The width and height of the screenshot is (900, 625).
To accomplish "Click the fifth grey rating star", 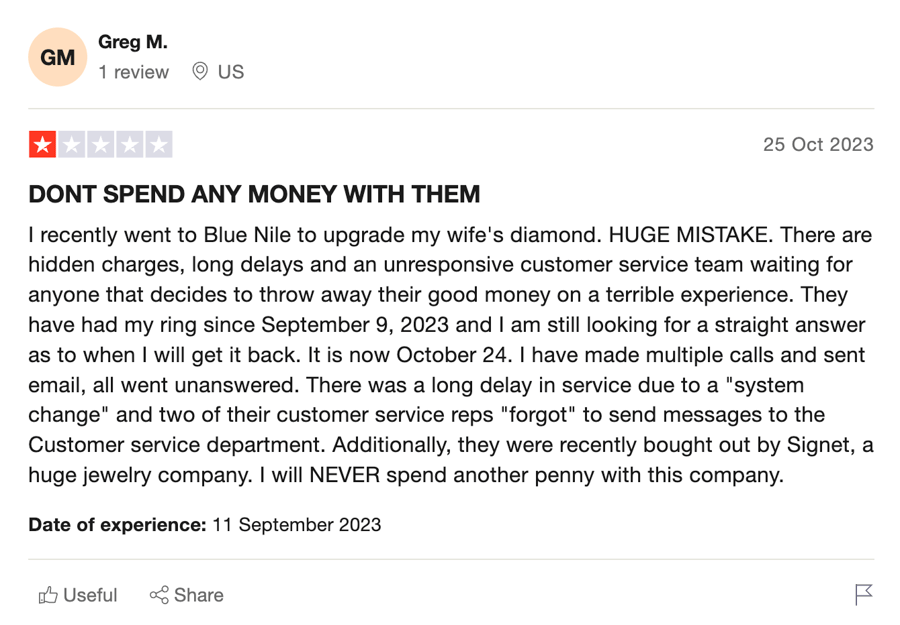I will pyautogui.click(x=159, y=145).
